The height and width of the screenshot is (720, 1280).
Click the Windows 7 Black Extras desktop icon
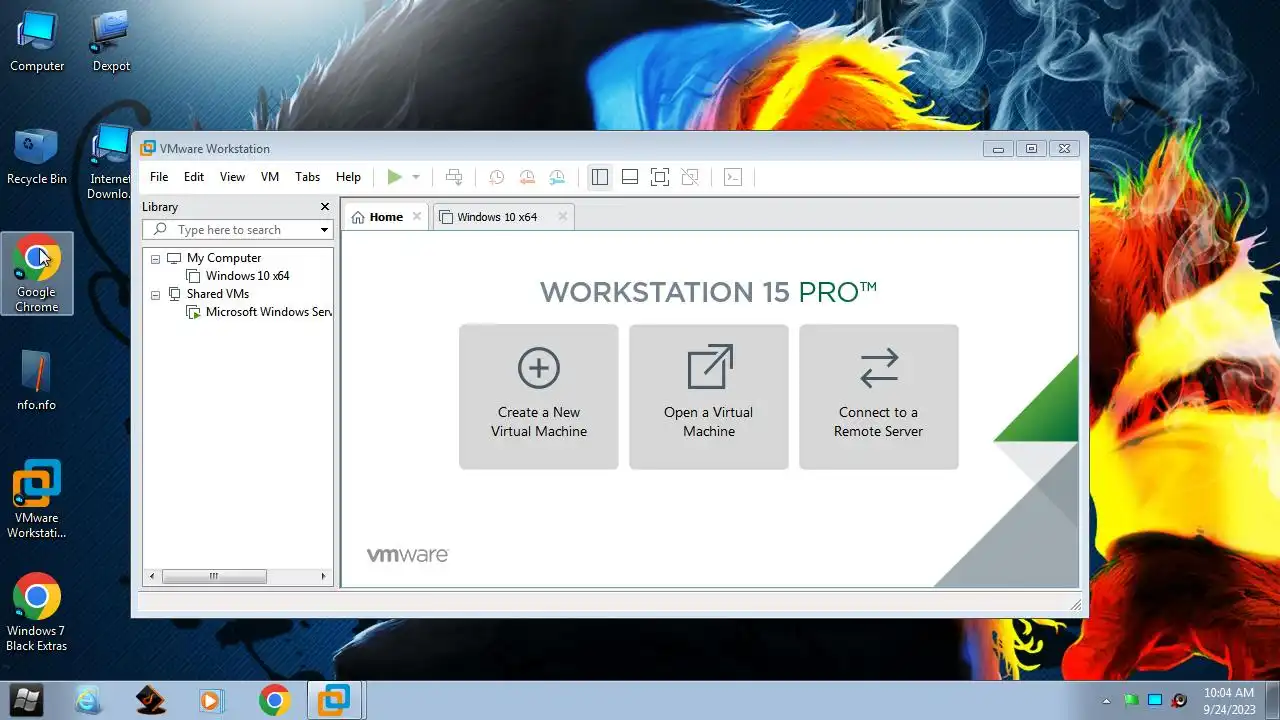point(37,612)
